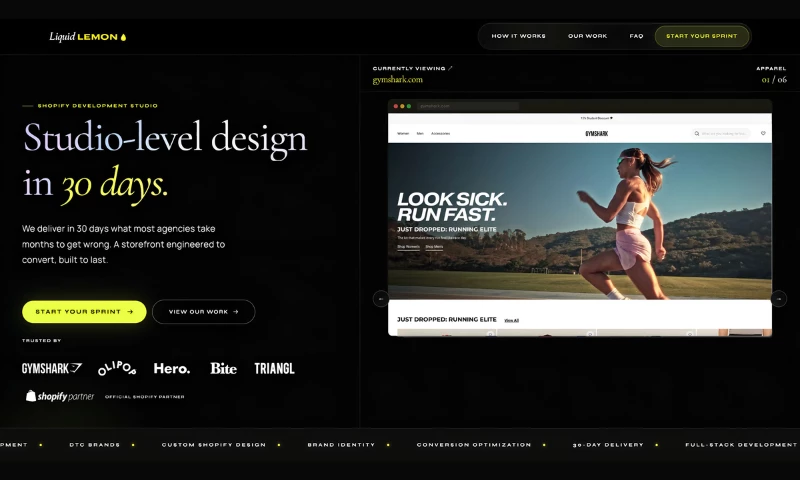800x480 pixels.
Task: Click the 01 / 06 slide counter
Action: point(774,80)
